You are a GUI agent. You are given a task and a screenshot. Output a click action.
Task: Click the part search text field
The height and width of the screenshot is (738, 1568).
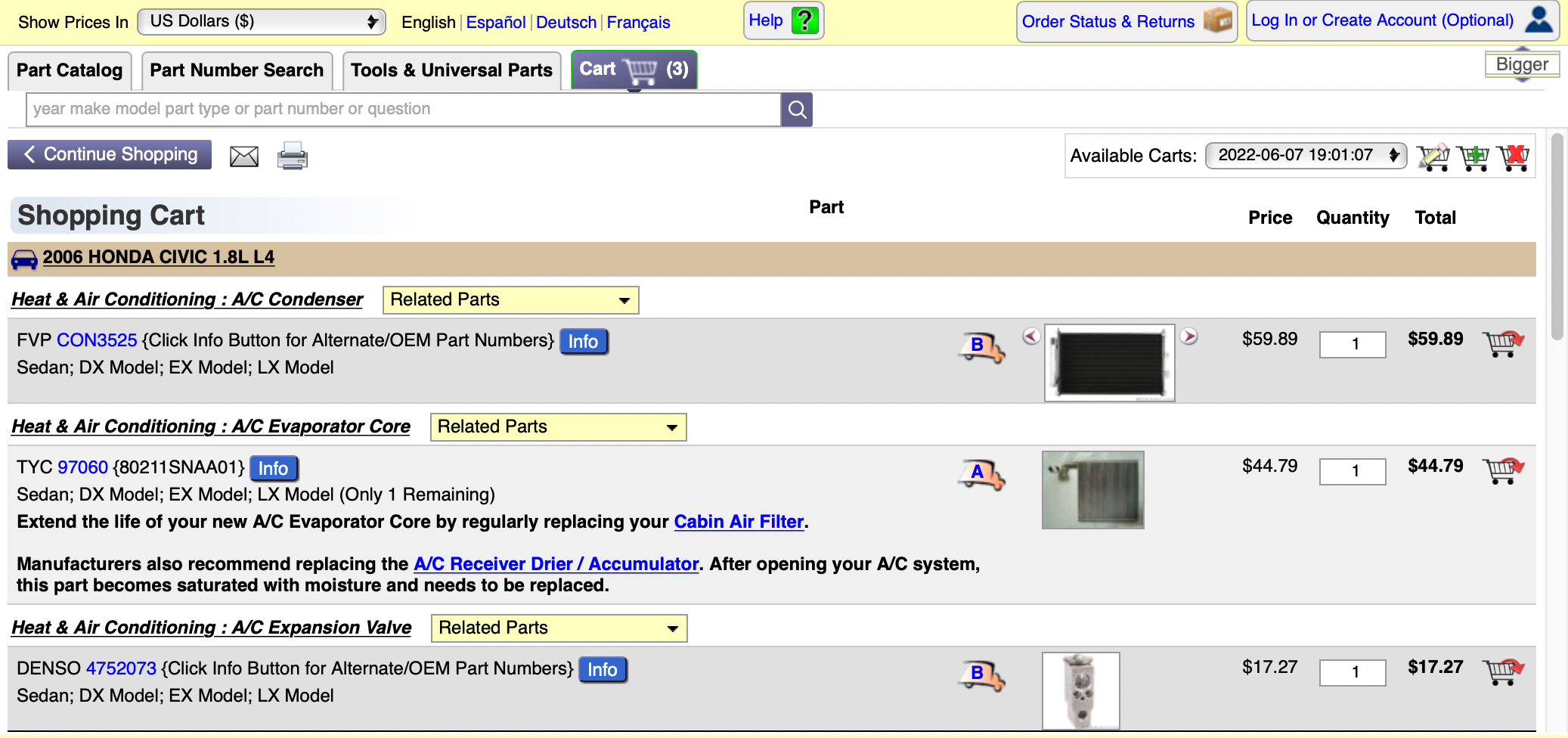404,110
